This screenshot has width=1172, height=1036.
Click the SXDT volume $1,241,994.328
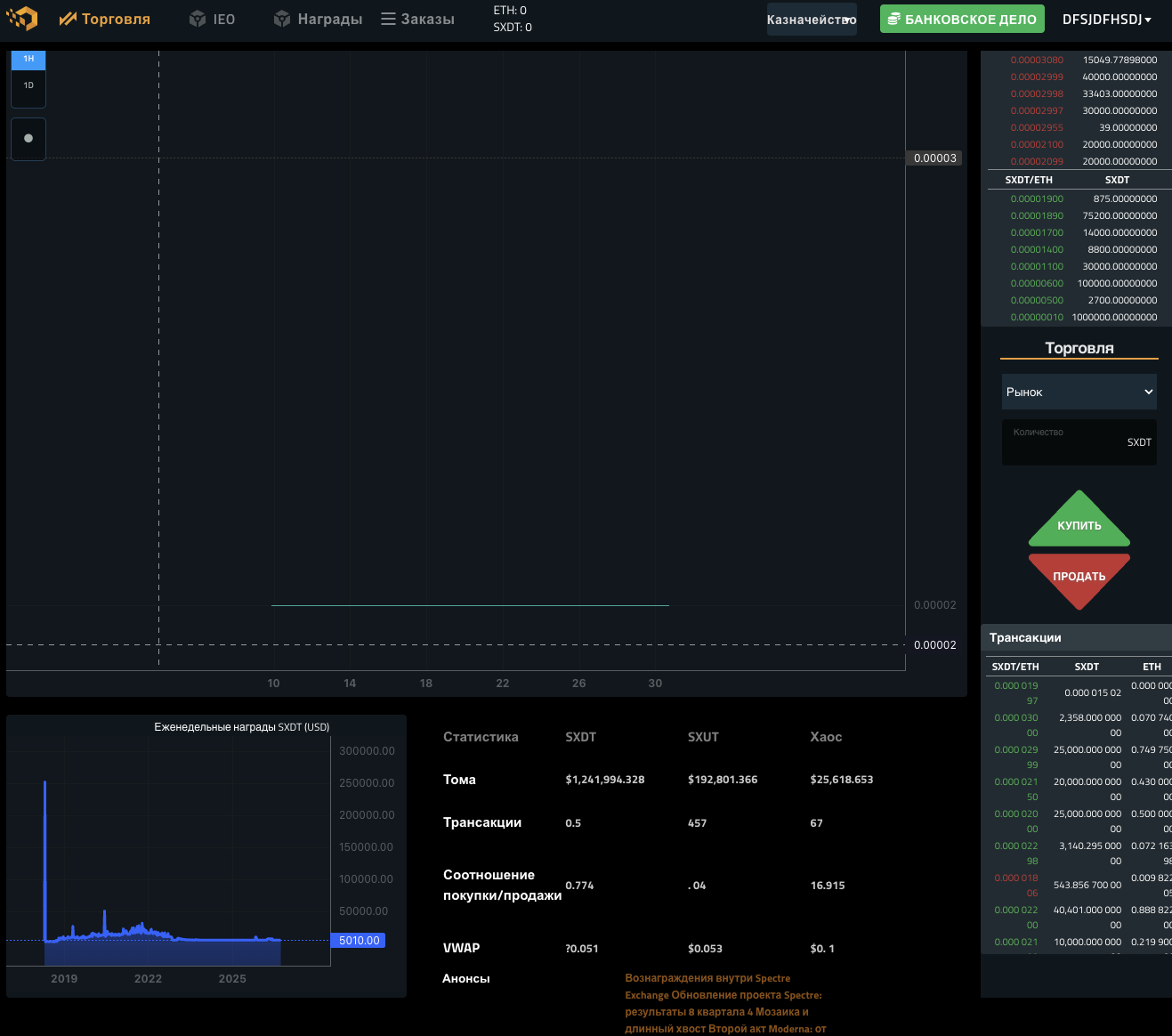pos(605,780)
